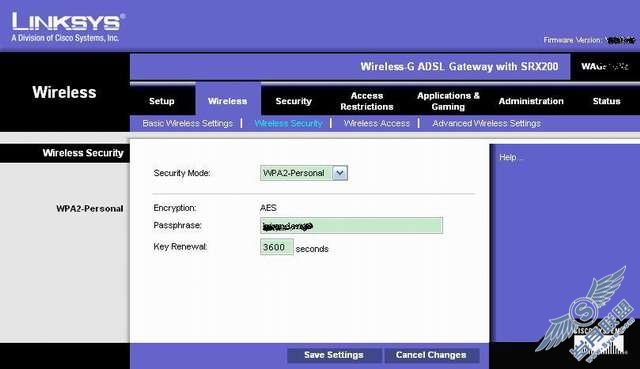Viewport: 640px width, 369px height.
Task: Click the Key Renewal seconds field
Action: coord(277,247)
